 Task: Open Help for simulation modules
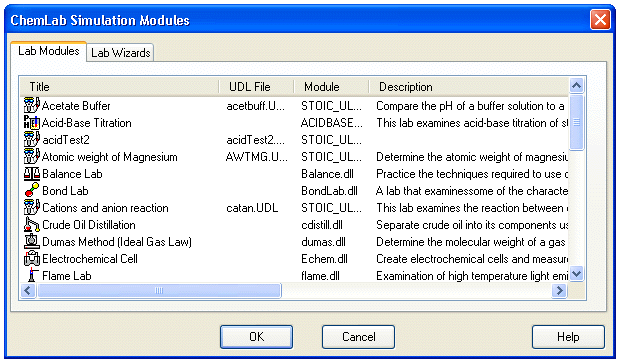tap(568, 337)
